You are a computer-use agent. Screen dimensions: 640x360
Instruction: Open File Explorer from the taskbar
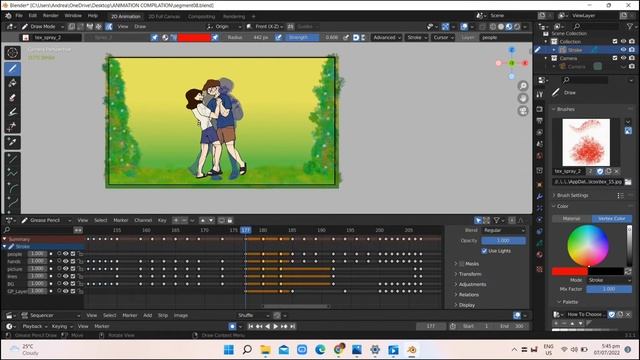click(x=265, y=350)
